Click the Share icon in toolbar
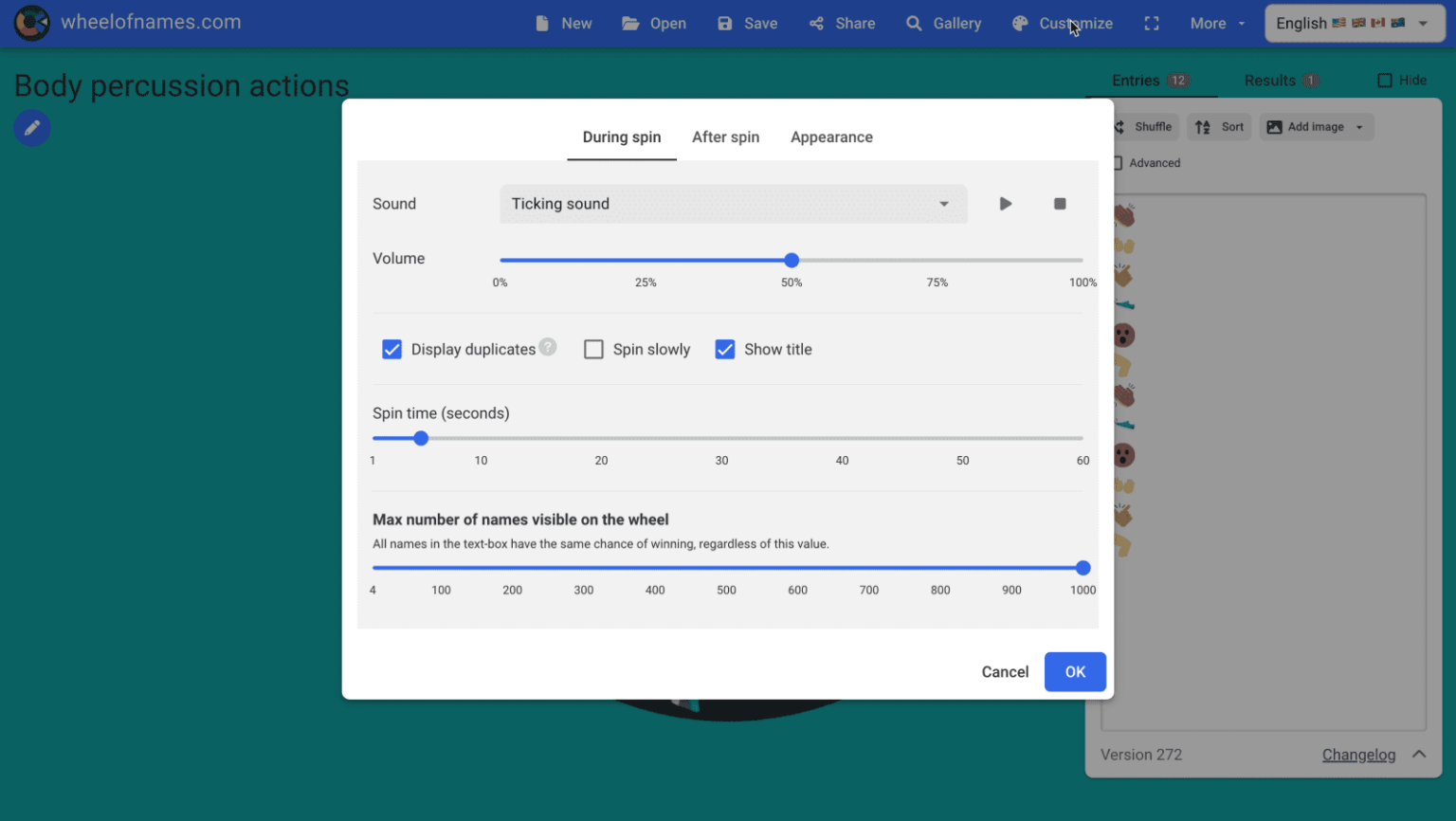This screenshot has height=821, width=1456. 816,24
